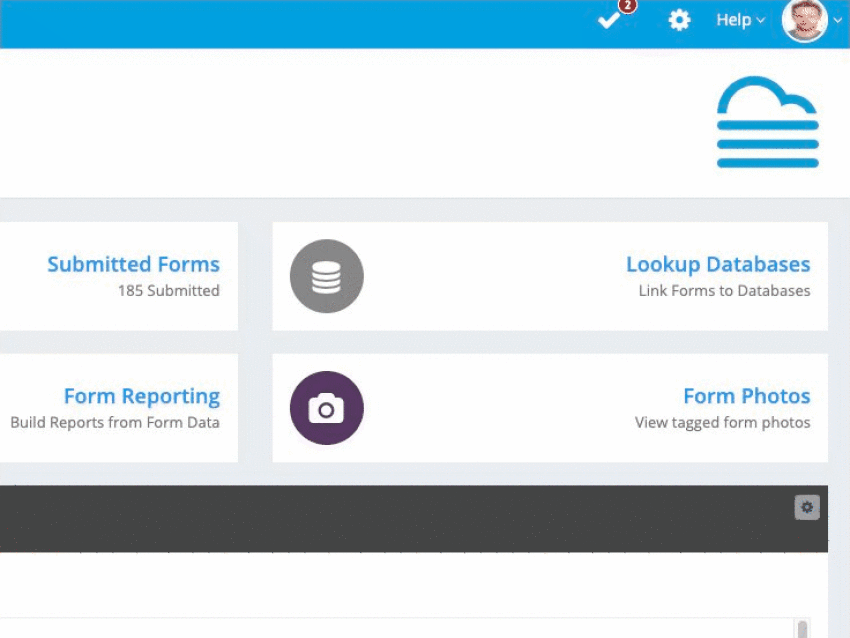The height and width of the screenshot is (638, 850).
Task: Open the Form Reporting link
Action: click(x=141, y=396)
